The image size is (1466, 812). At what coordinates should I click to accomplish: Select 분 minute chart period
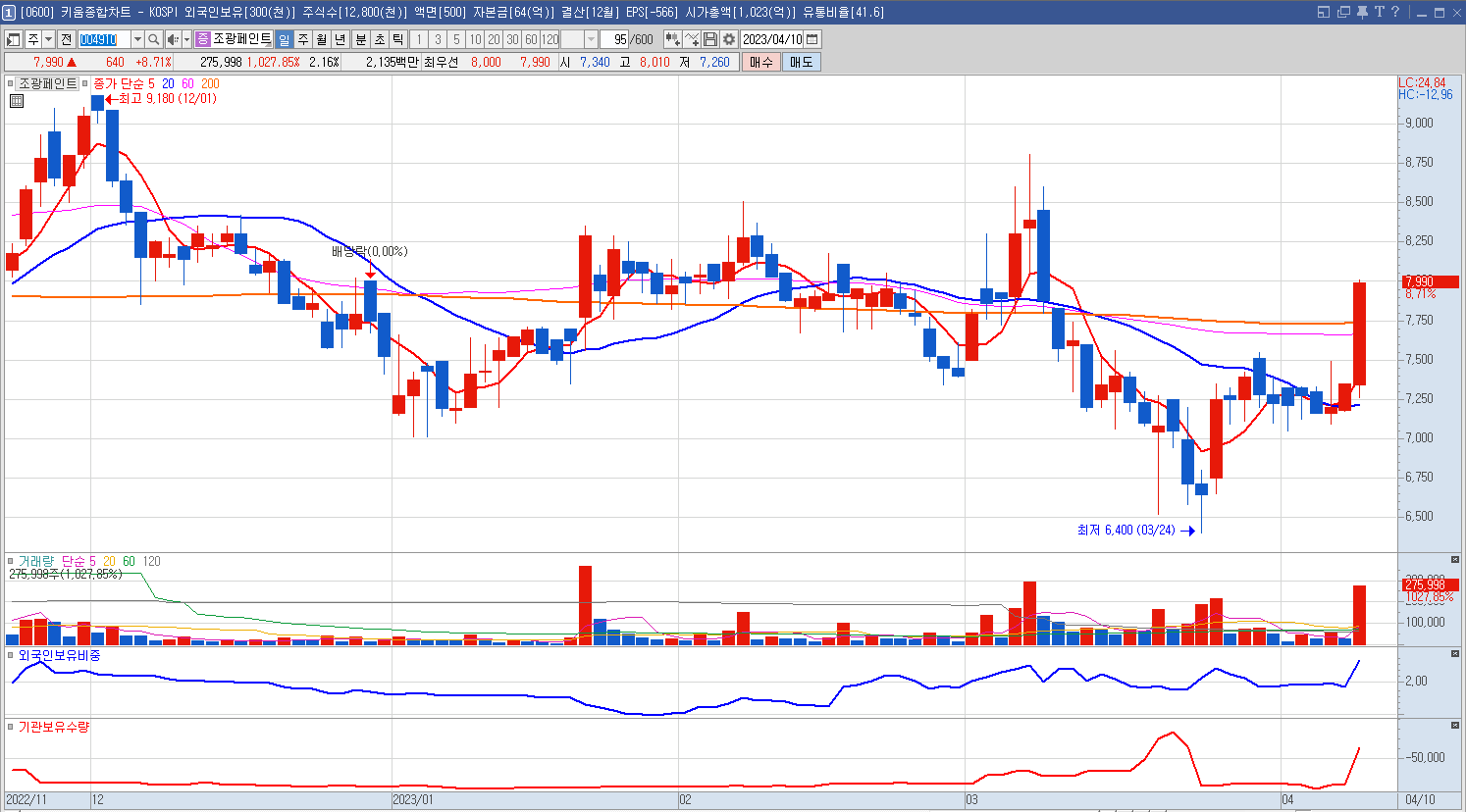[x=360, y=39]
